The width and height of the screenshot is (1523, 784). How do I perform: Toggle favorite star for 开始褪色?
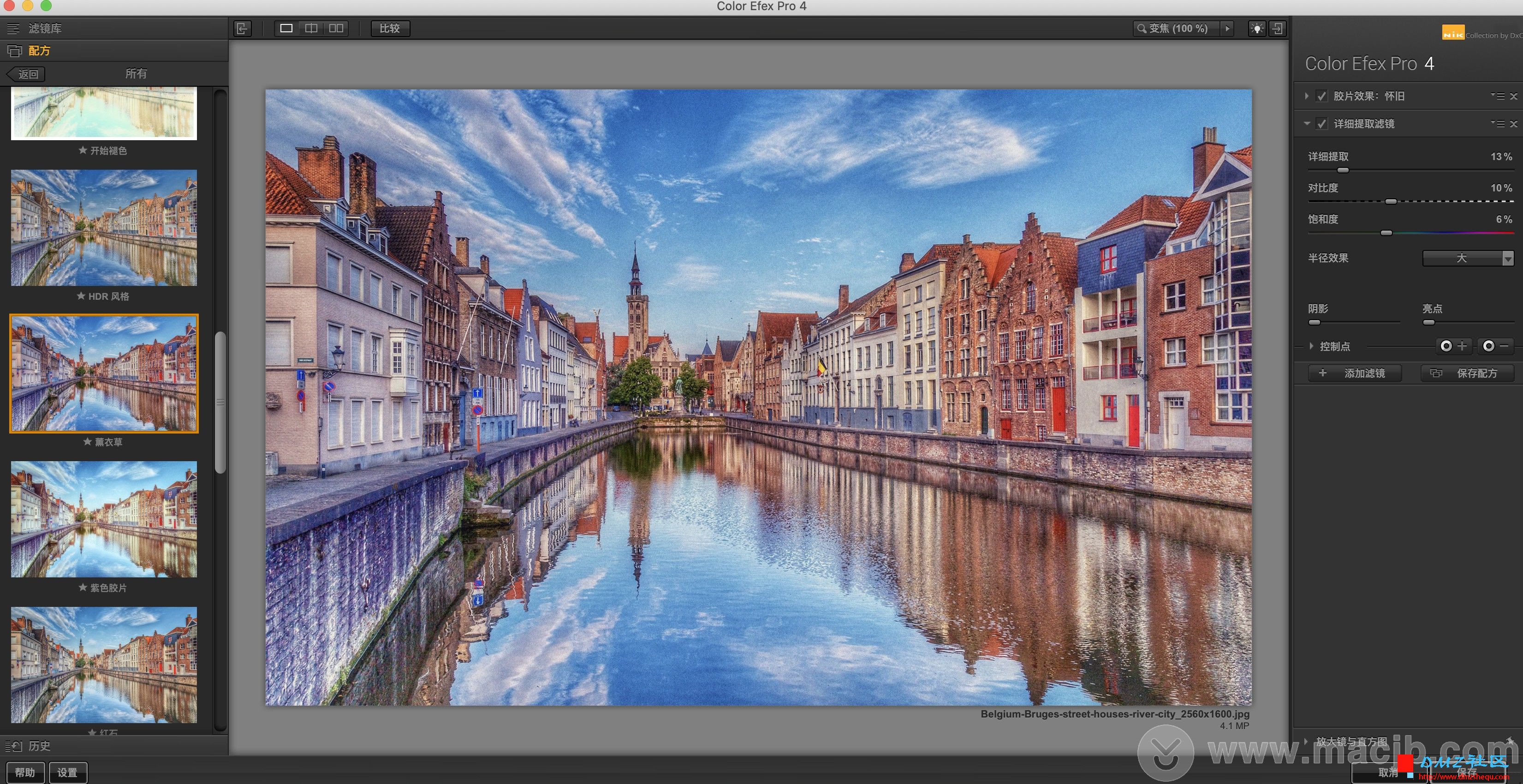click(x=83, y=150)
